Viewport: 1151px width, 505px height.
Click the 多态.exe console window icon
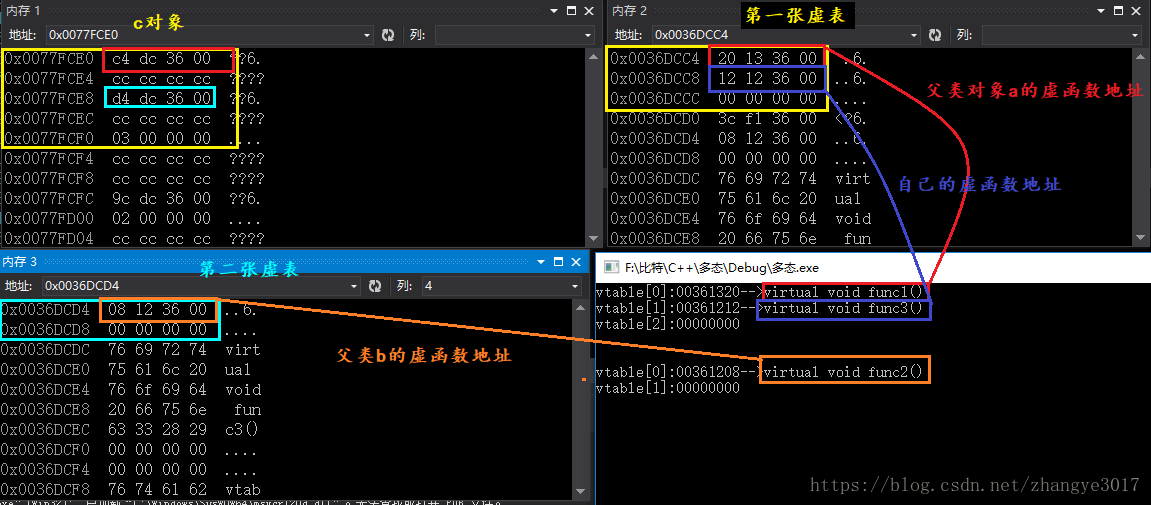pos(610,266)
